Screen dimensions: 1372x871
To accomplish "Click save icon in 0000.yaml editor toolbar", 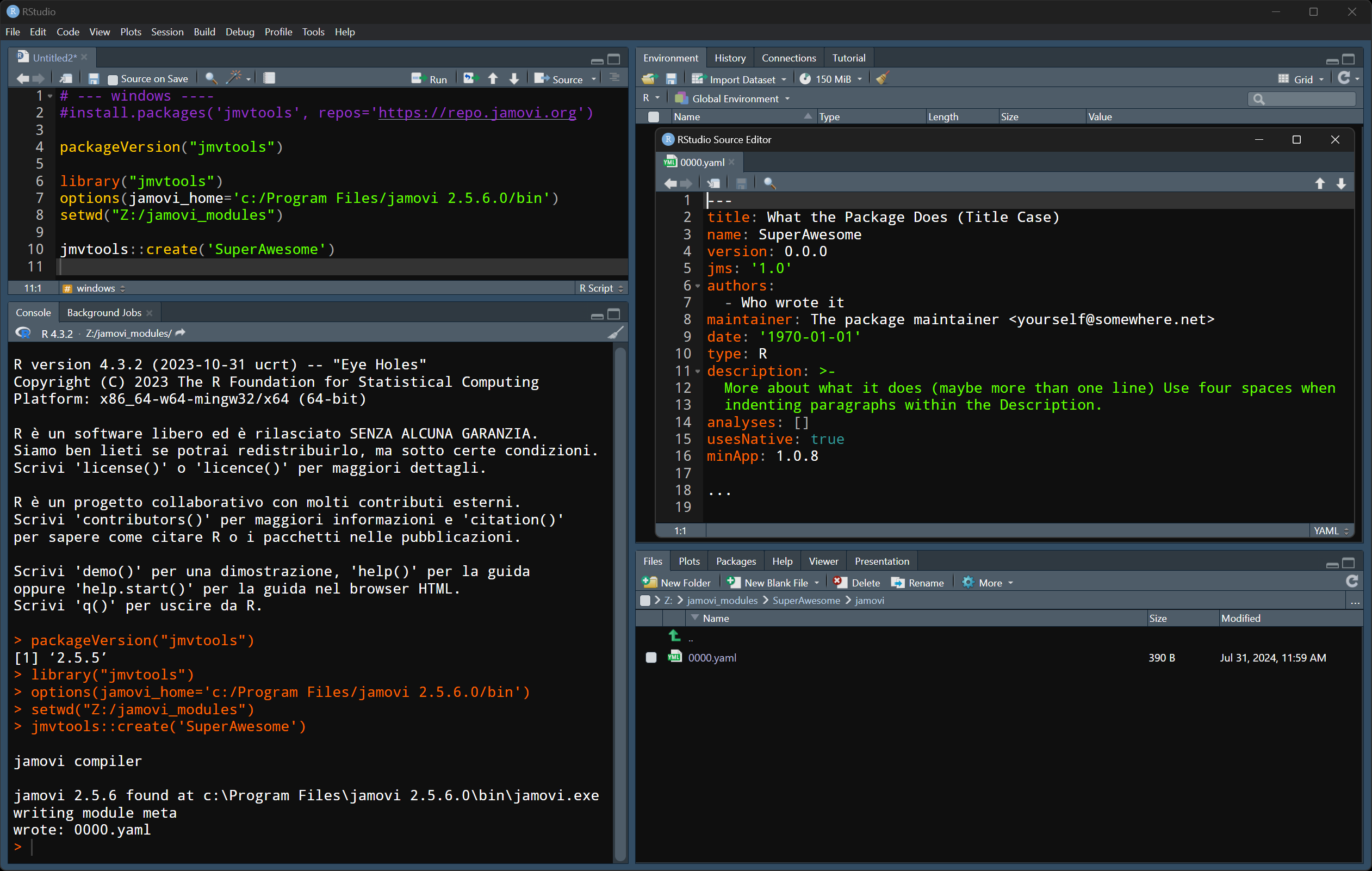I will click(x=741, y=183).
